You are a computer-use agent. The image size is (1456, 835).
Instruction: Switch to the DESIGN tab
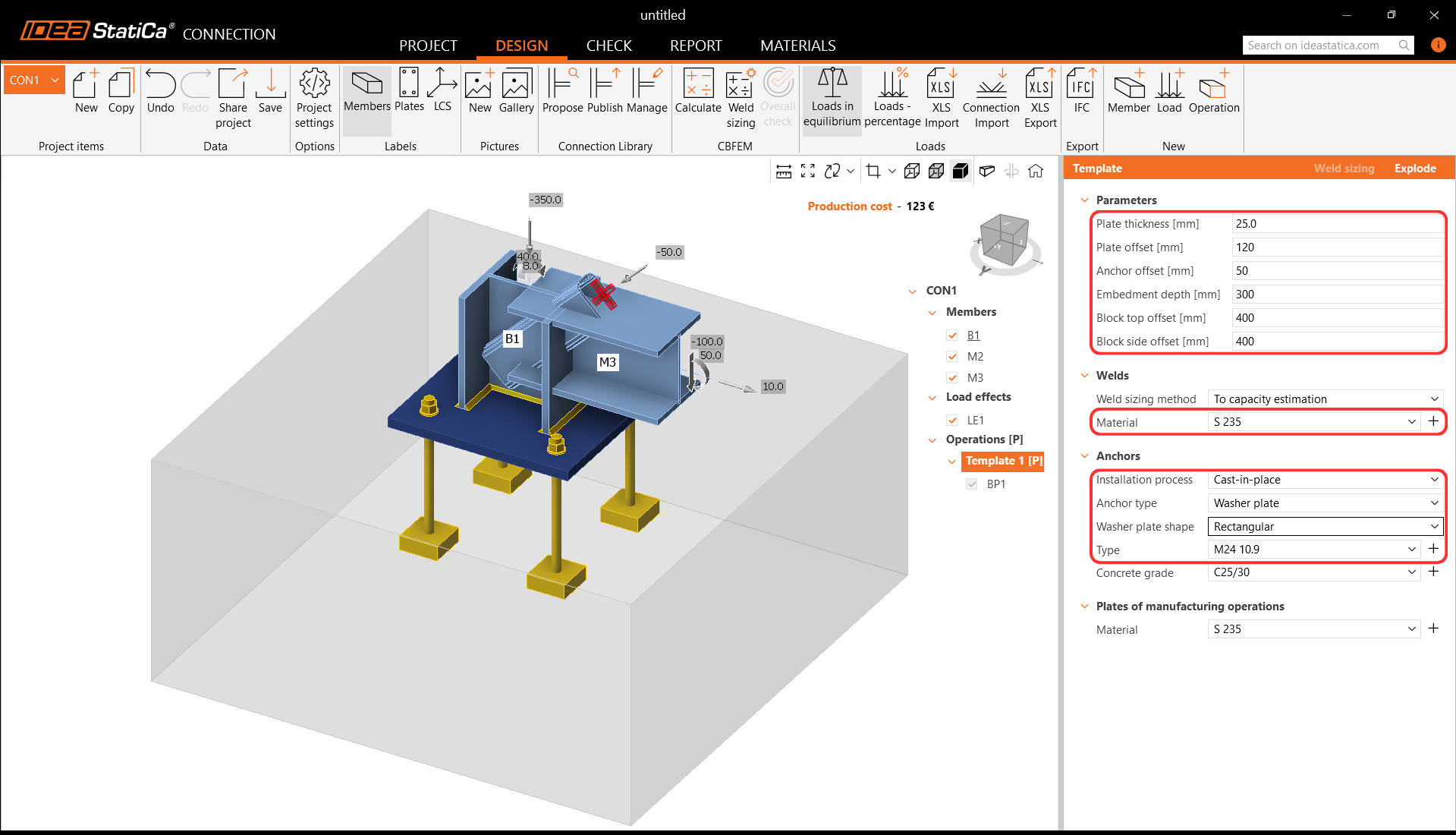521,46
